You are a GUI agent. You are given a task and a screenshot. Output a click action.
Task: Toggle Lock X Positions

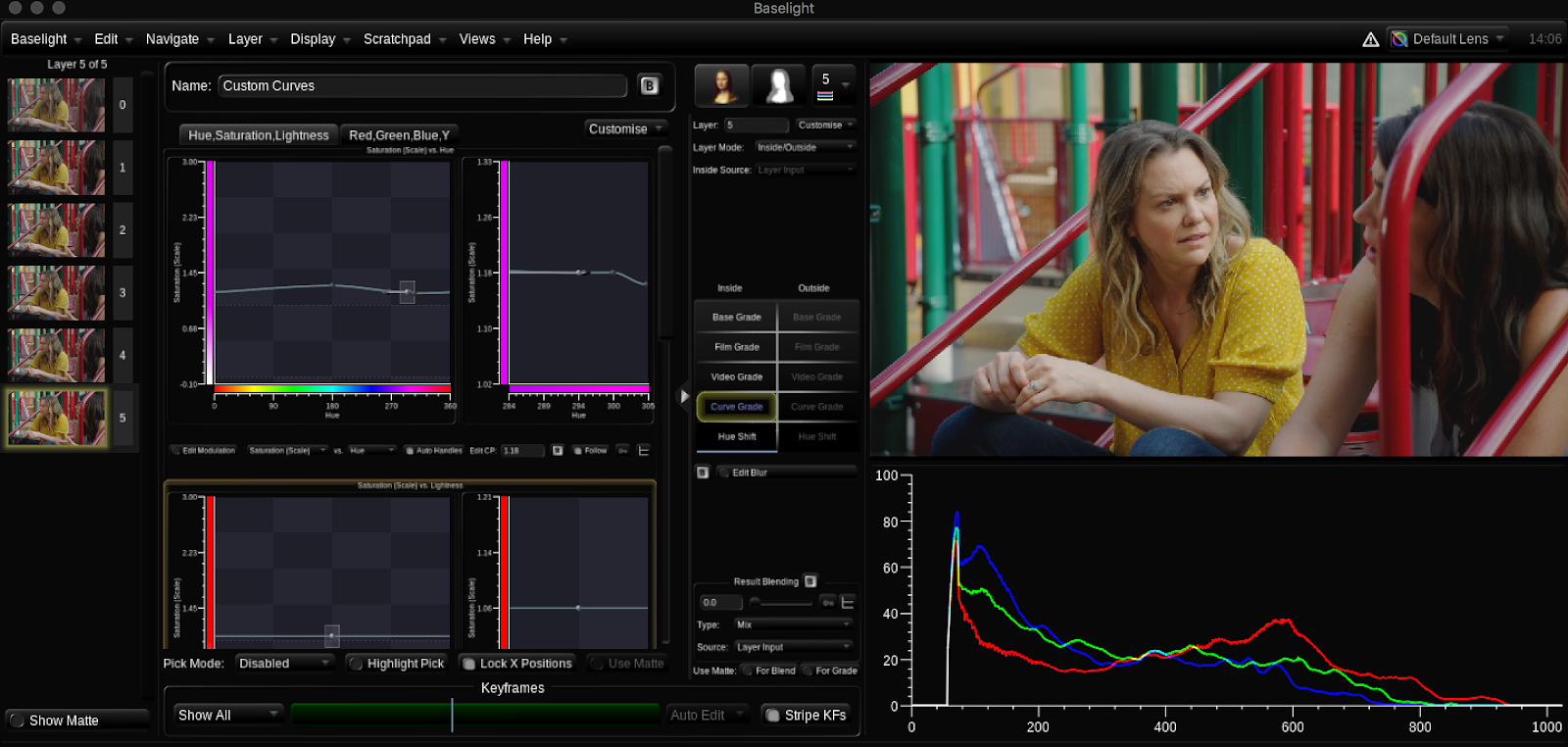pyautogui.click(x=517, y=664)
